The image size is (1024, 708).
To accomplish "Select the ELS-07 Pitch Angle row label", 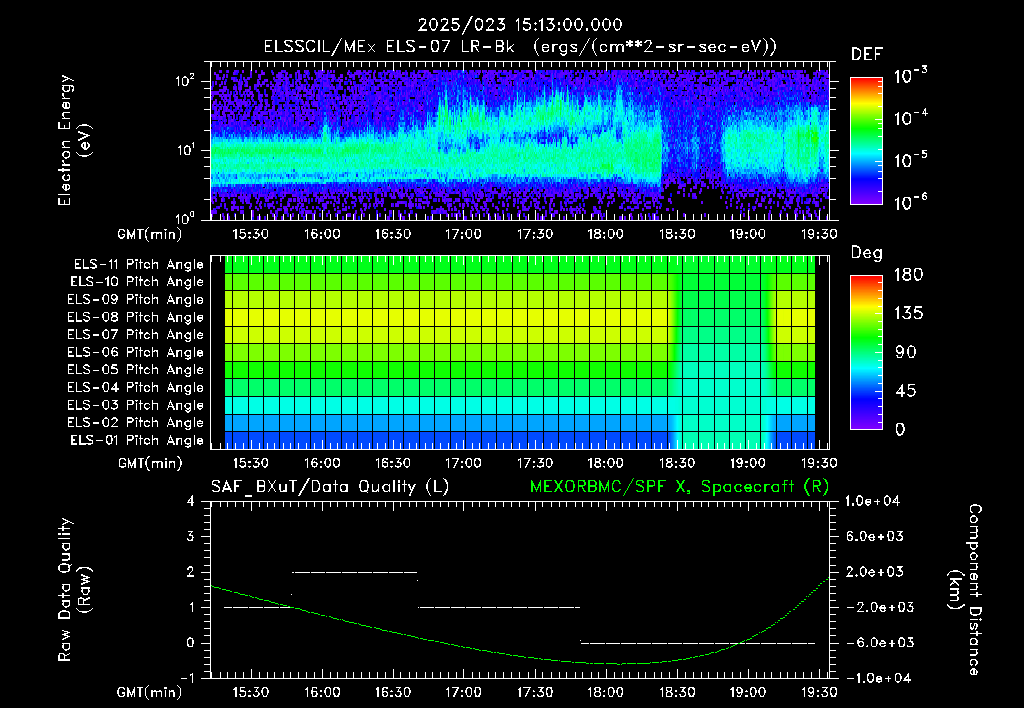I will tap(135, 334).
